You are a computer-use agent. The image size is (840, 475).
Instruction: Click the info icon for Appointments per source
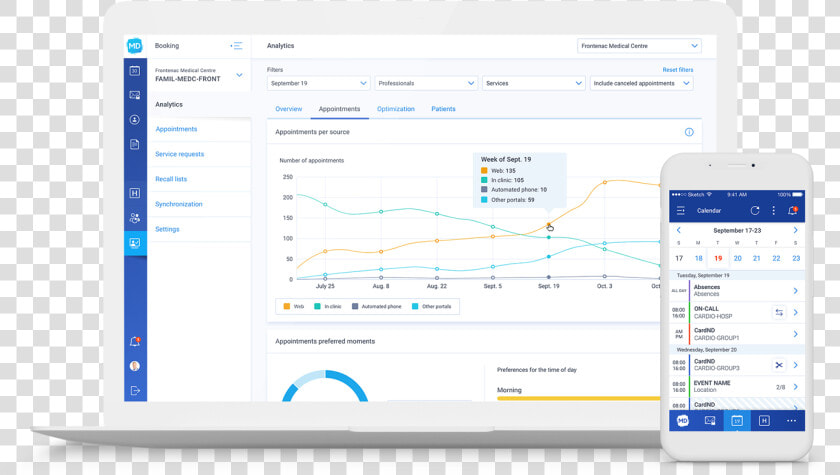point(689,132)
